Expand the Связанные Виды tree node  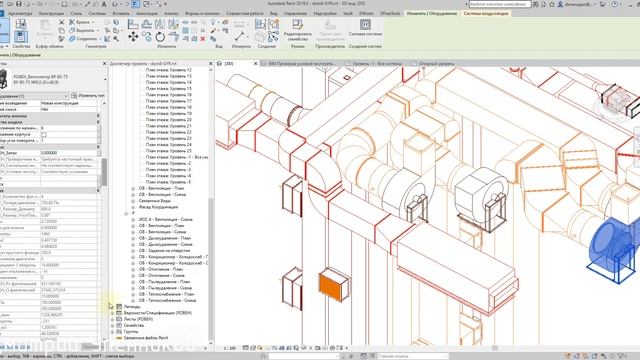133,201
